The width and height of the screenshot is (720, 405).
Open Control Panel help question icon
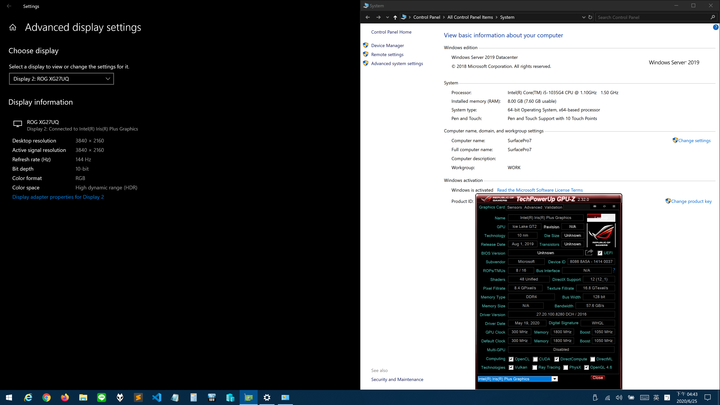tap(715, 28)
